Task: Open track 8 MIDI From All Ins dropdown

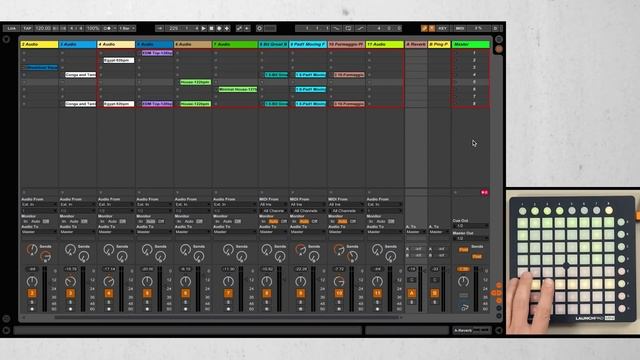Action: [x=273, y=204]
